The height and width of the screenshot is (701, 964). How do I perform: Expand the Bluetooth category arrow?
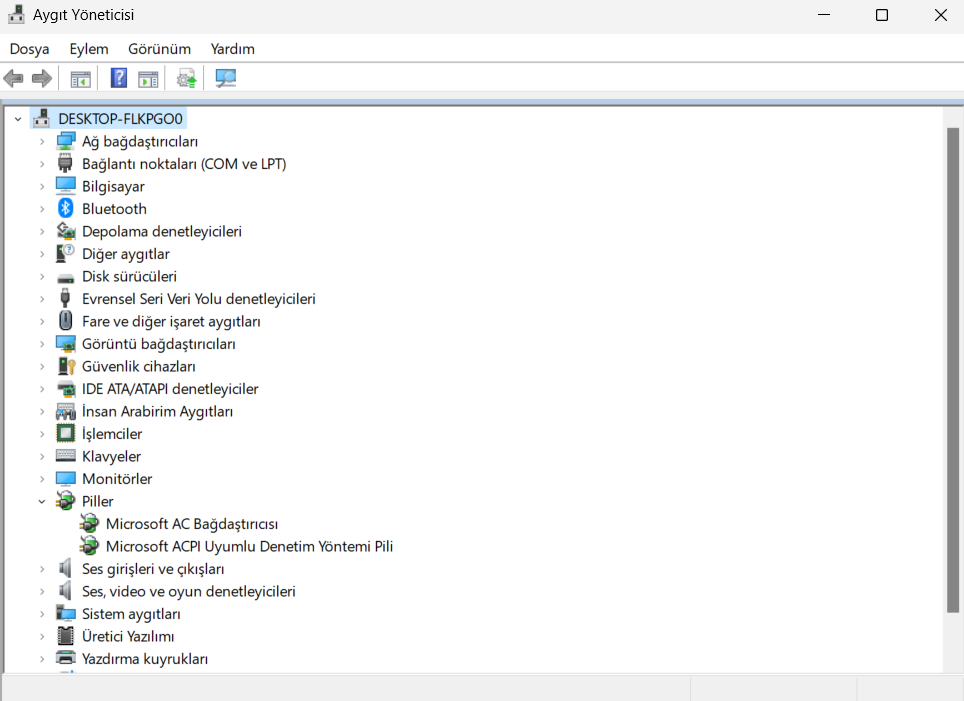[x=42, y=209]
